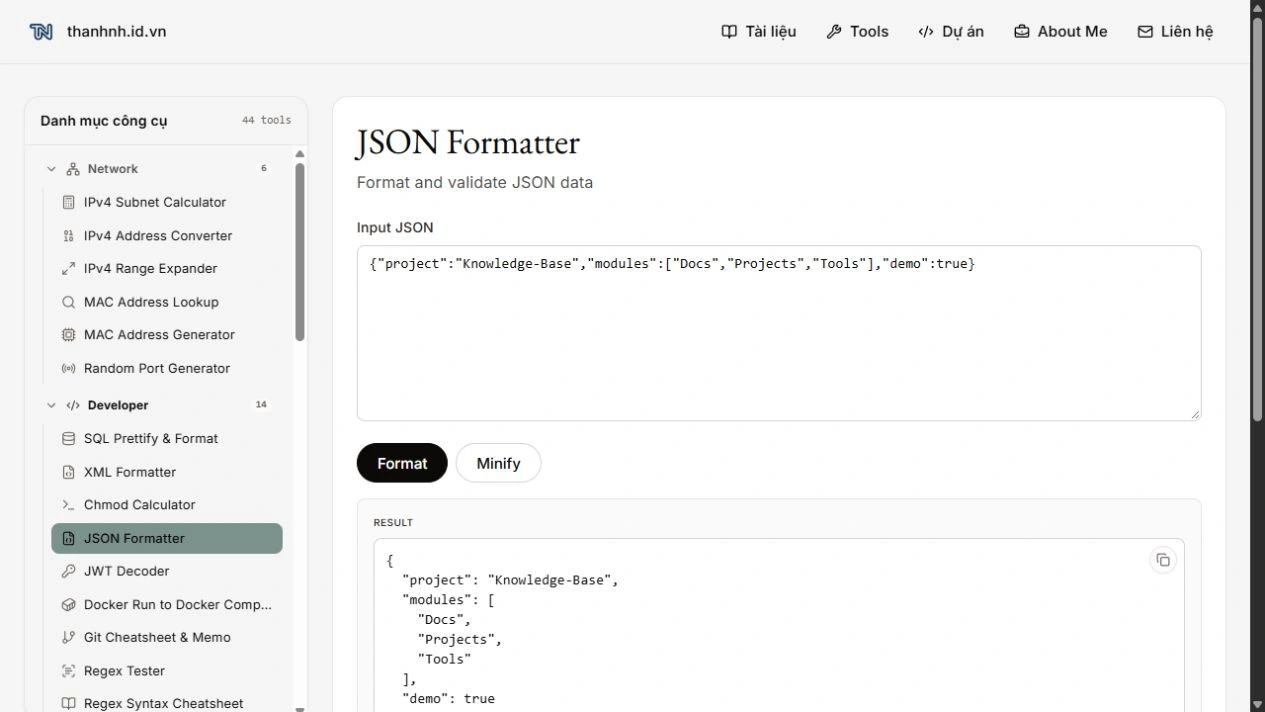The image size is (1265, 712).
Task: Go to the Dự án page
Action: (x=951, y=32)
